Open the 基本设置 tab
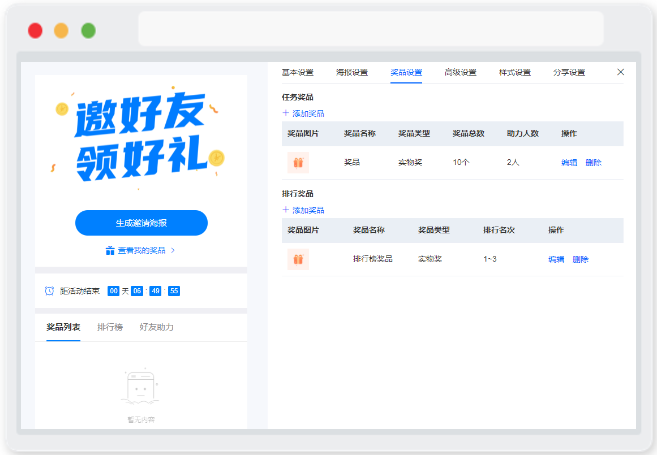 [x=297, y=72]
